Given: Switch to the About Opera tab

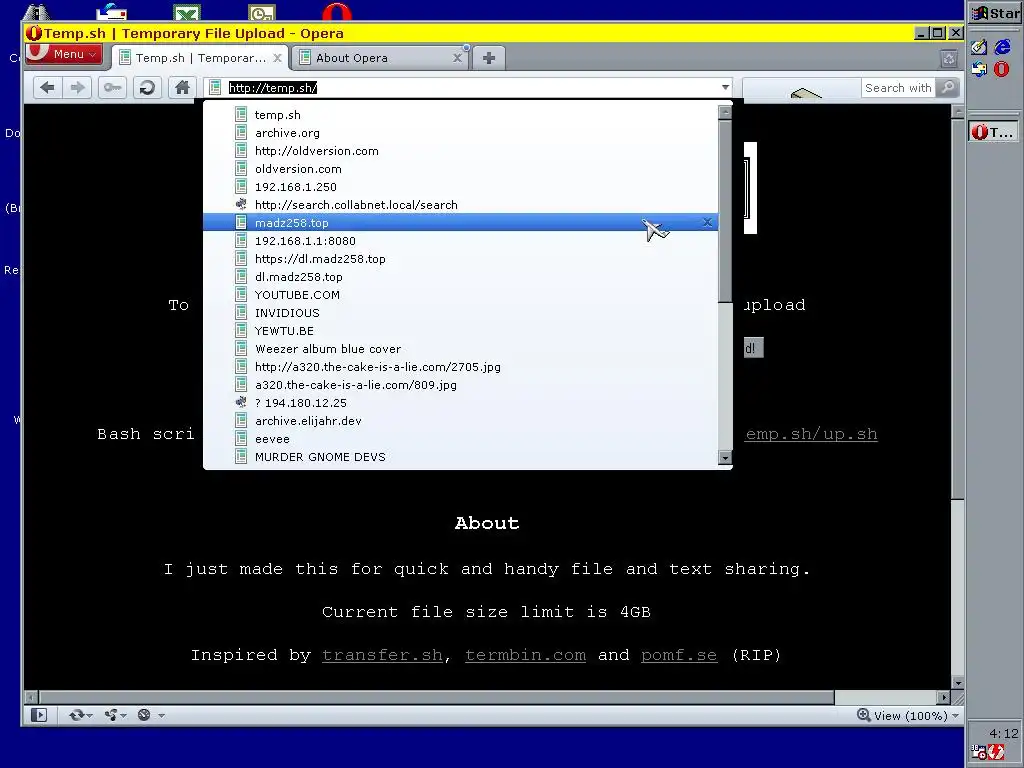Looking at the screenshot, I should tap(380, 58).
